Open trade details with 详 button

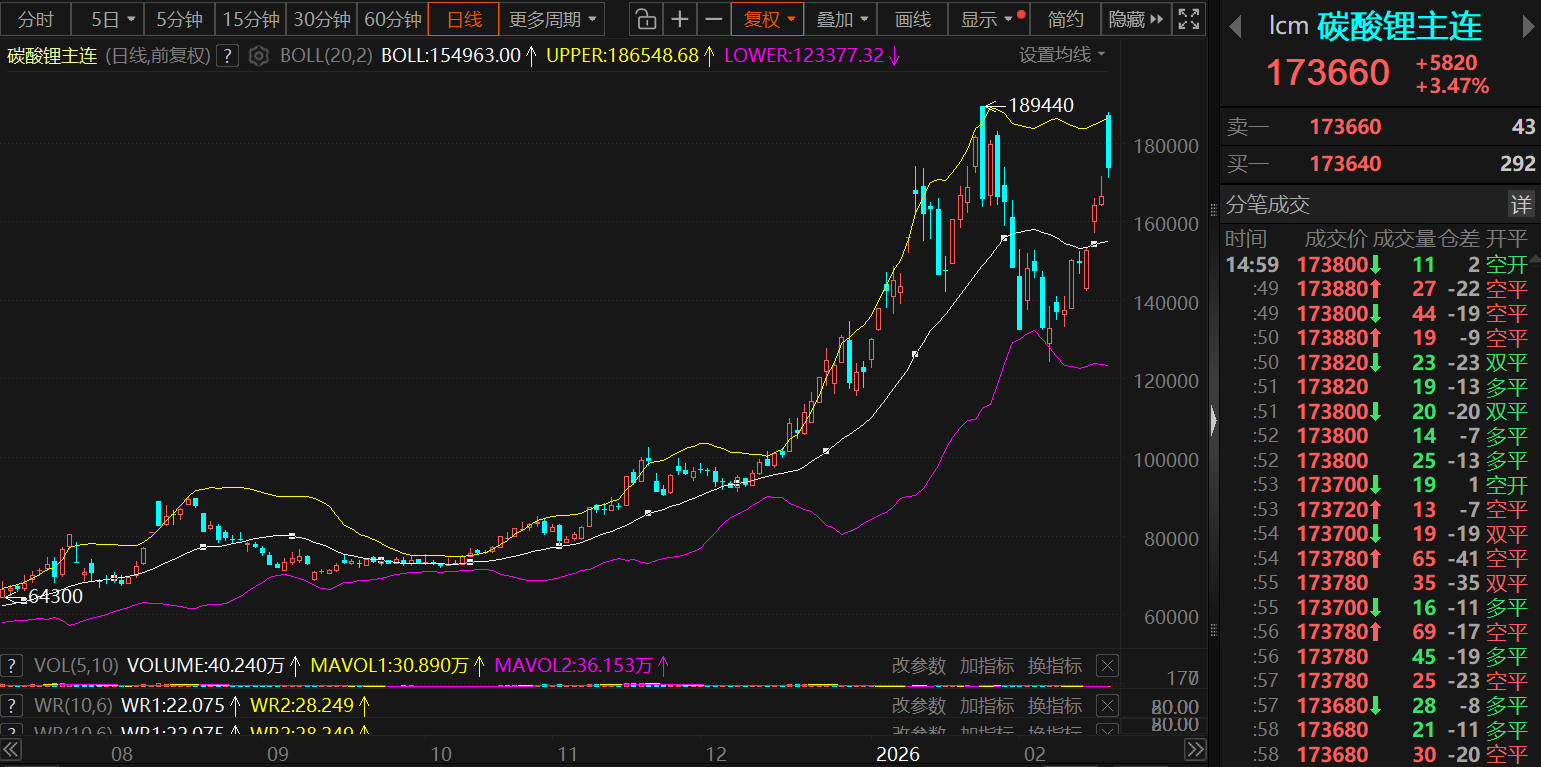coord(1520,205)
